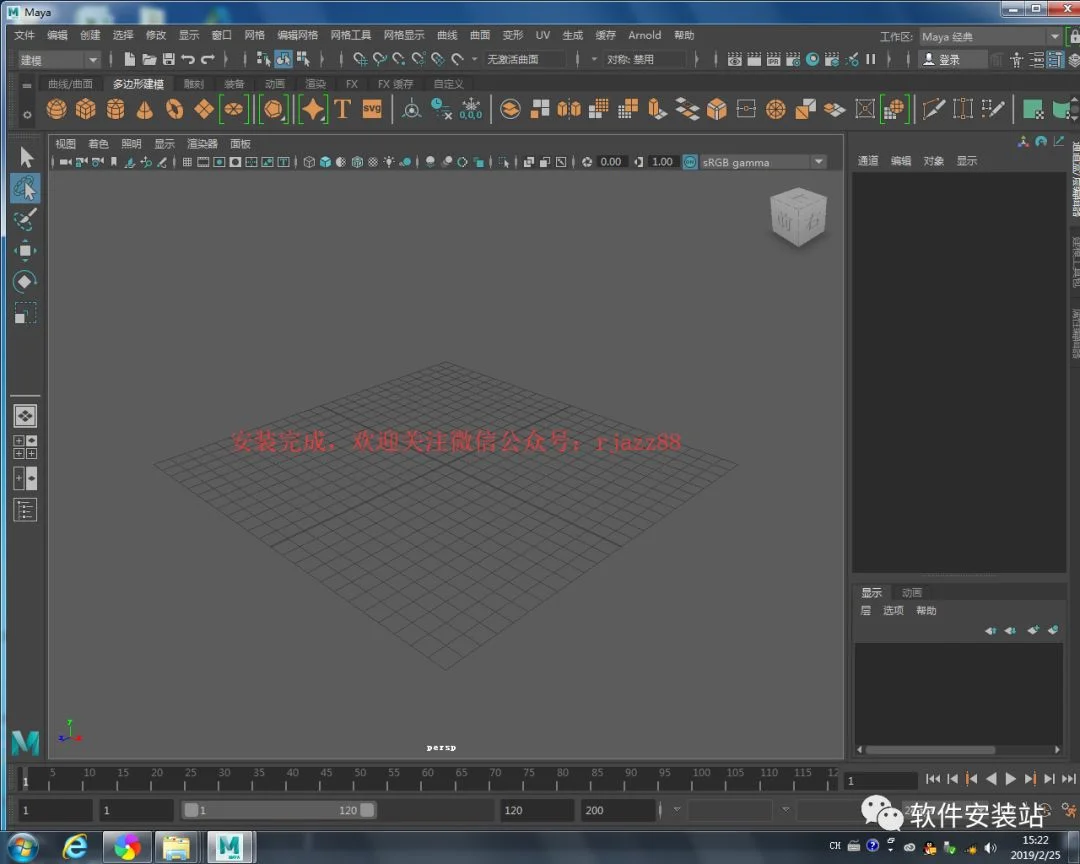Switch to the 曲线/曲面 shelf tab
Image resolution: width=1080 pixels, height=864 pixels.
[70, 83]
